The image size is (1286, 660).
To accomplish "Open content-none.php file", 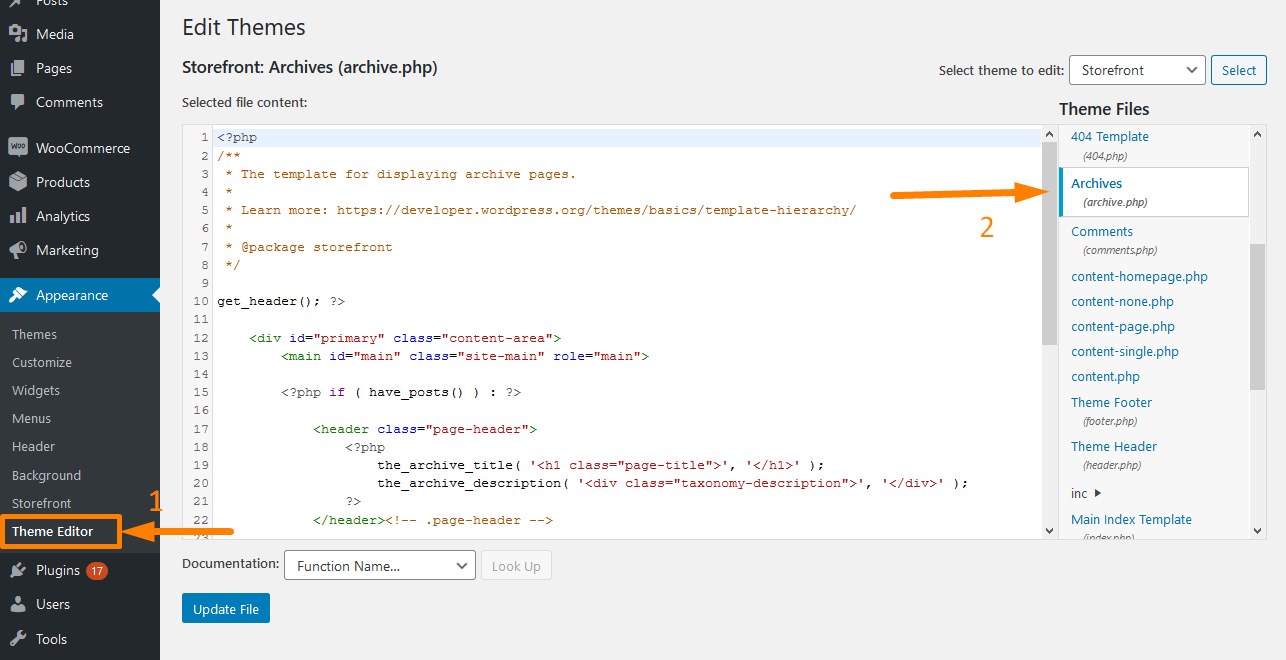I will [x=1122, y=302].
